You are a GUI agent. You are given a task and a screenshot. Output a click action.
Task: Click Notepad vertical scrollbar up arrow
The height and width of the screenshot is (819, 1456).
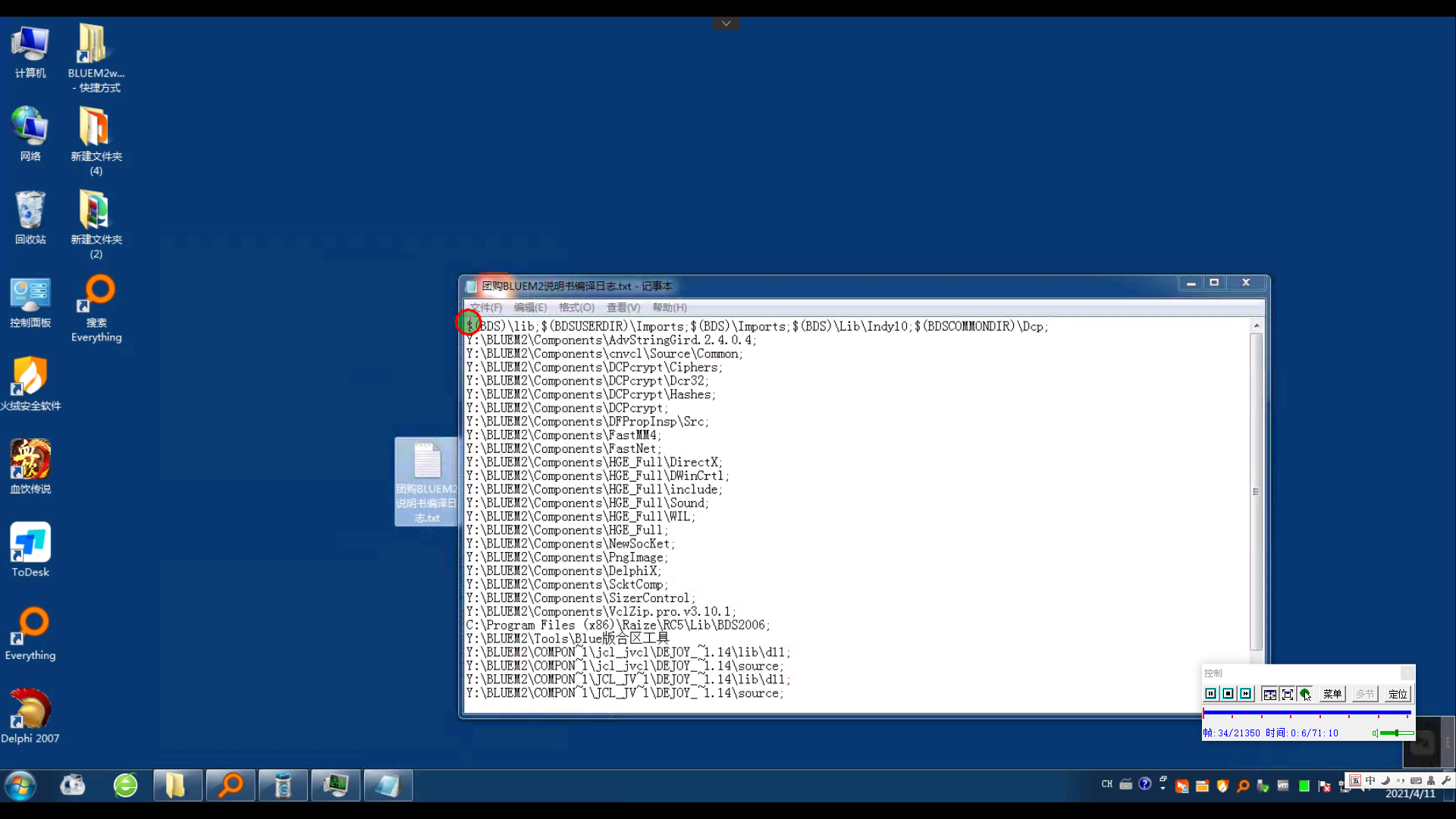[1257, 325]
